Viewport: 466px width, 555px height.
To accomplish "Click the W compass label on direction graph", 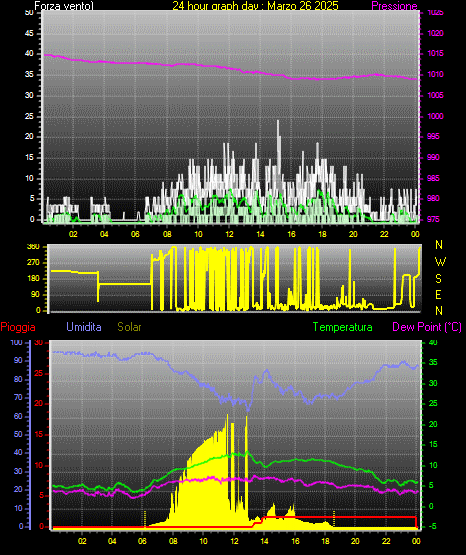I will [440, 262].
